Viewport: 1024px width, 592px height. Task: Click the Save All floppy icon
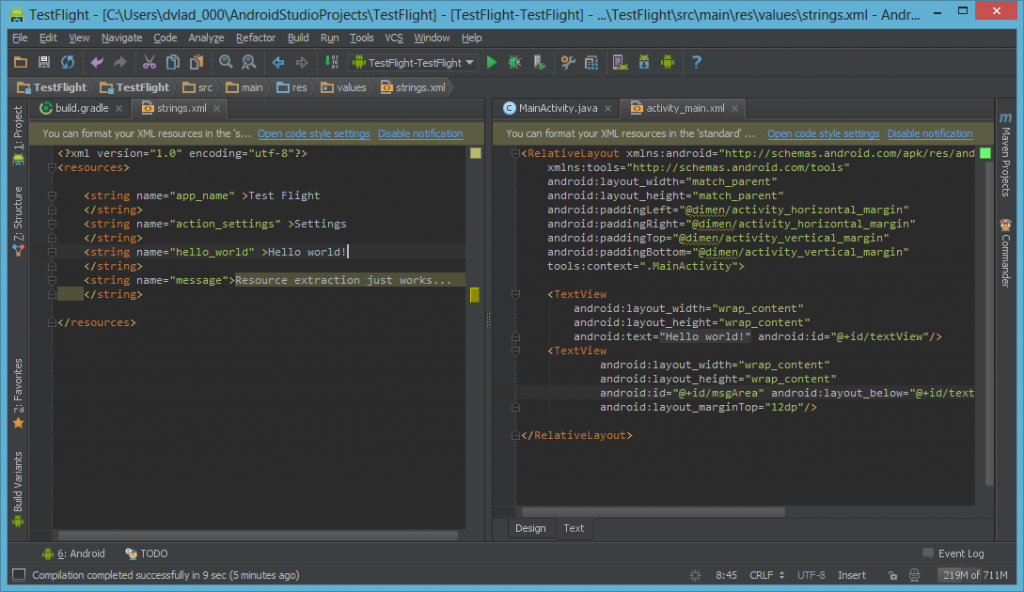pyautogui.click(x=44, y=63)
